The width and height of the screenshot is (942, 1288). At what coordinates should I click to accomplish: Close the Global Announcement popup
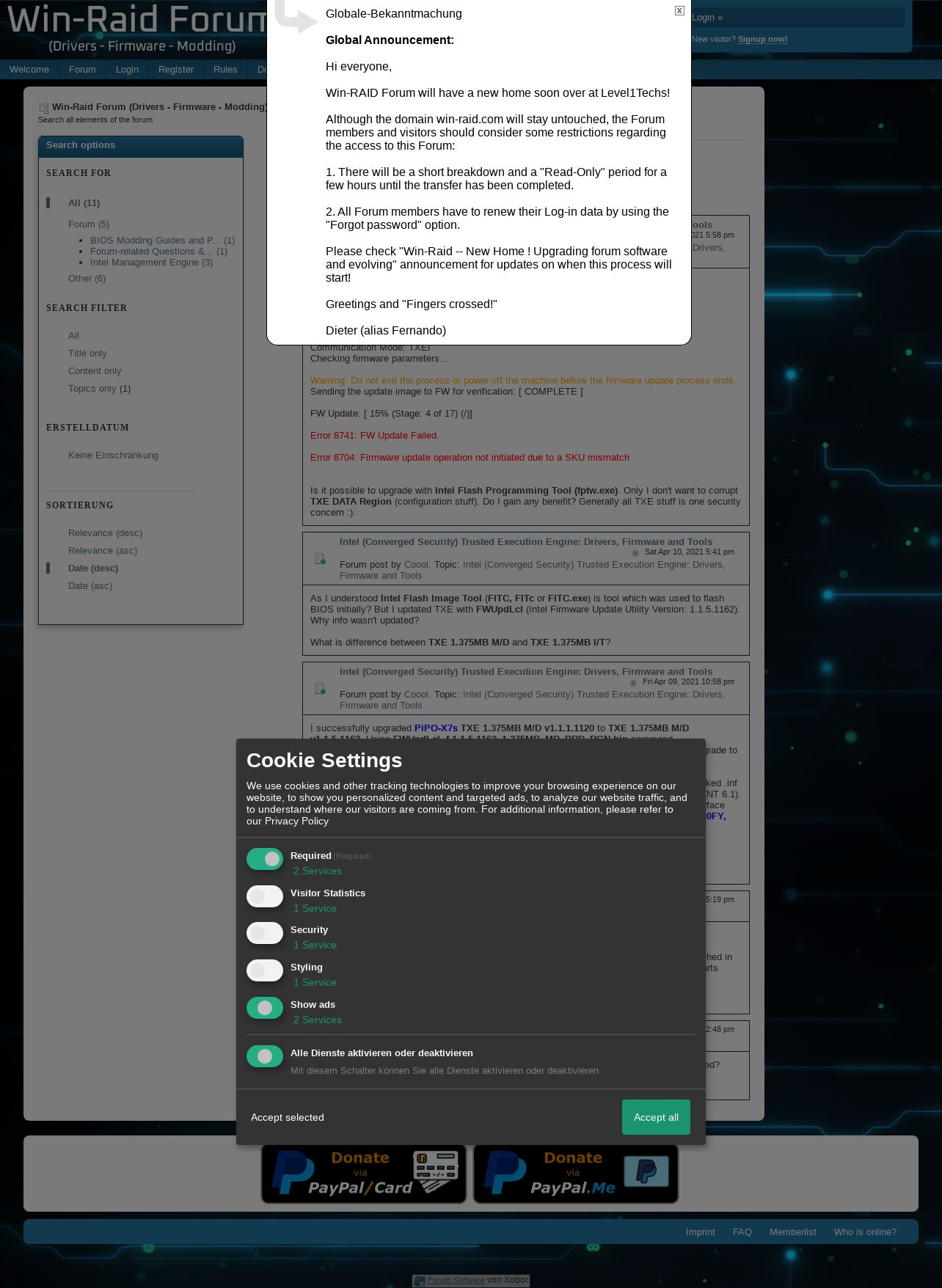pos(679,10)
